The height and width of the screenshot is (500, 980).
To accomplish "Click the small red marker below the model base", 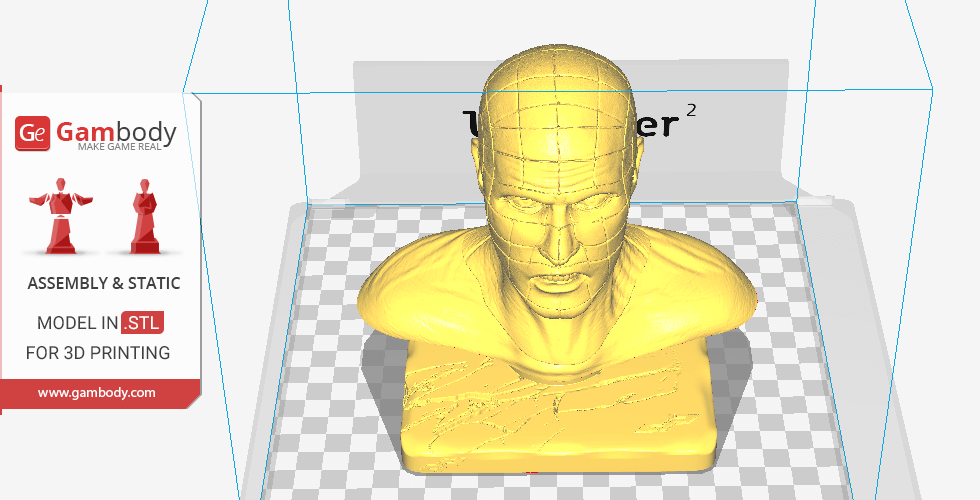I will (531, 472).
